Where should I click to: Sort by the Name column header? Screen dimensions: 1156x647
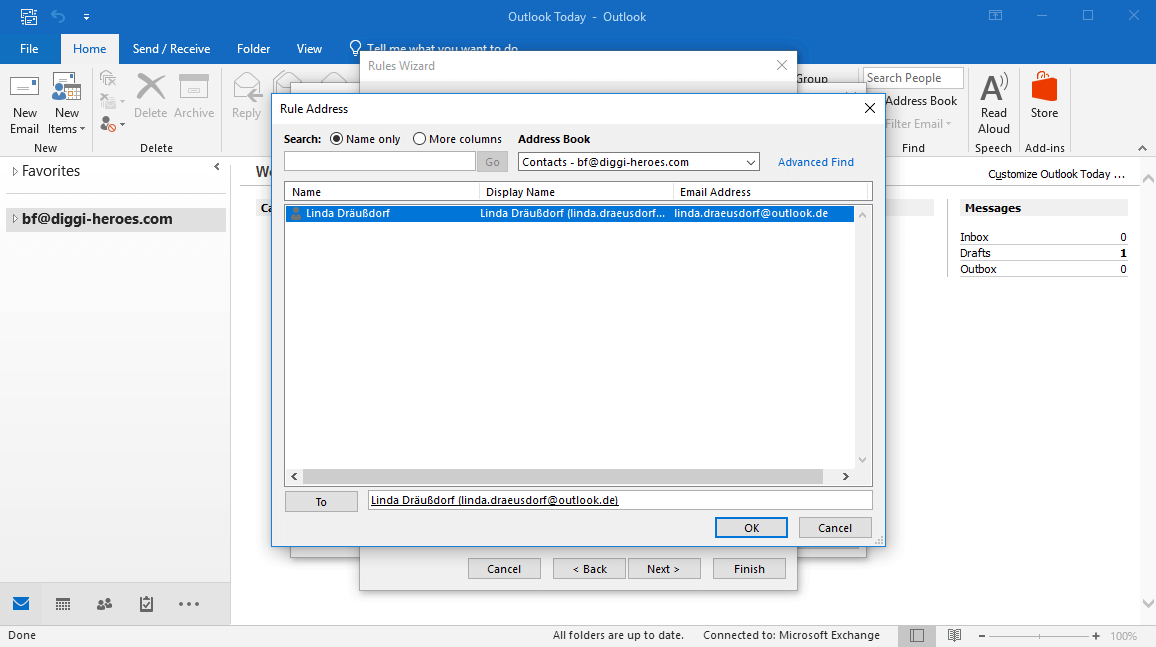pyautogui.click(x=382, y=192)
